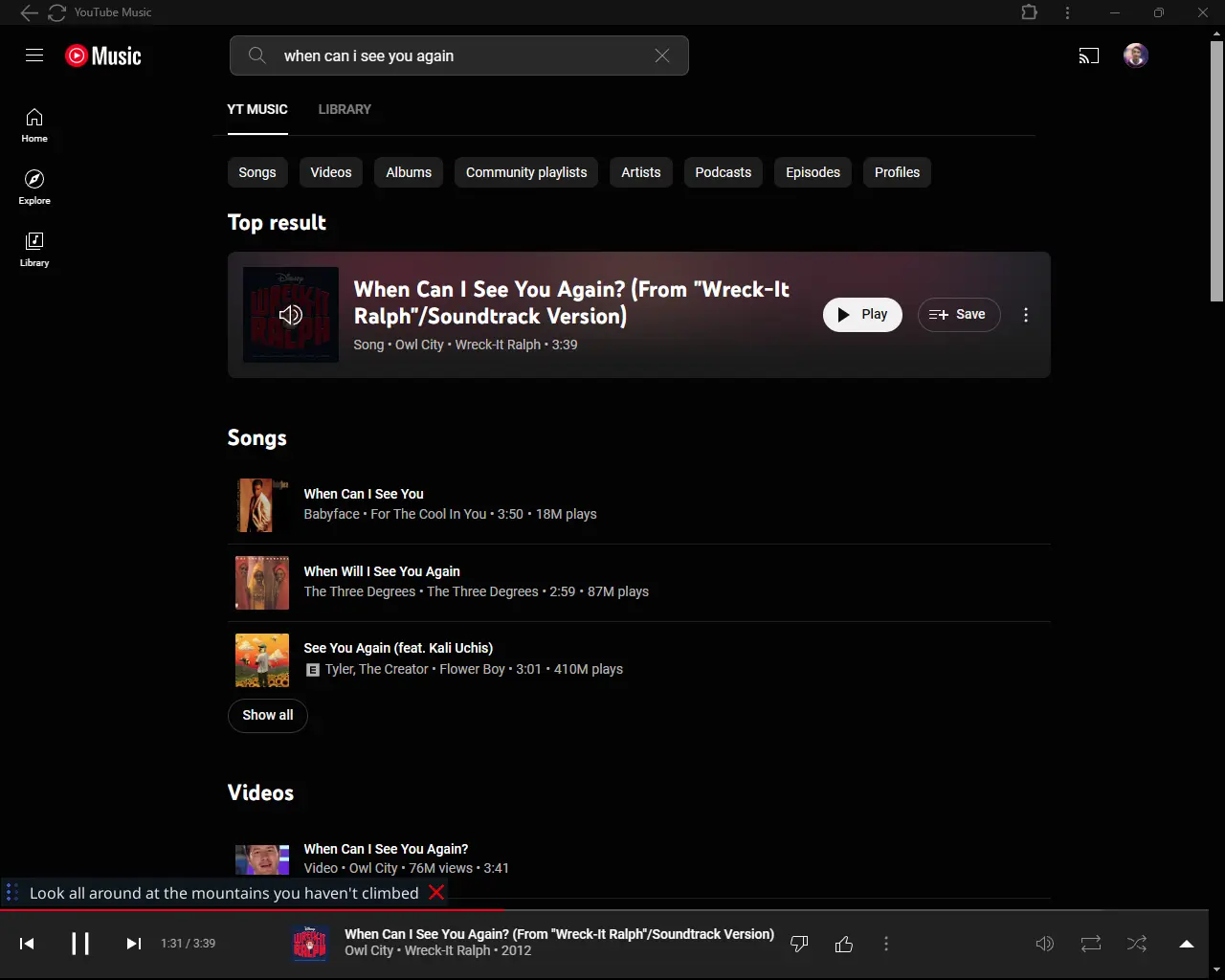Click the Cast to device icon

[1089, 56]
